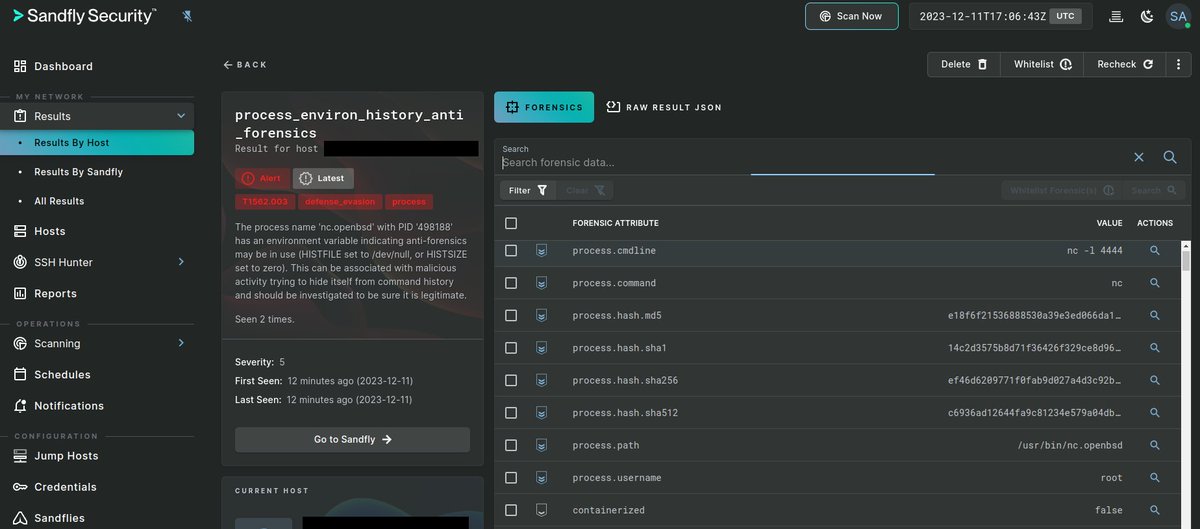Click type icon of process.hash.sha1 row

[x=541, y=348]
